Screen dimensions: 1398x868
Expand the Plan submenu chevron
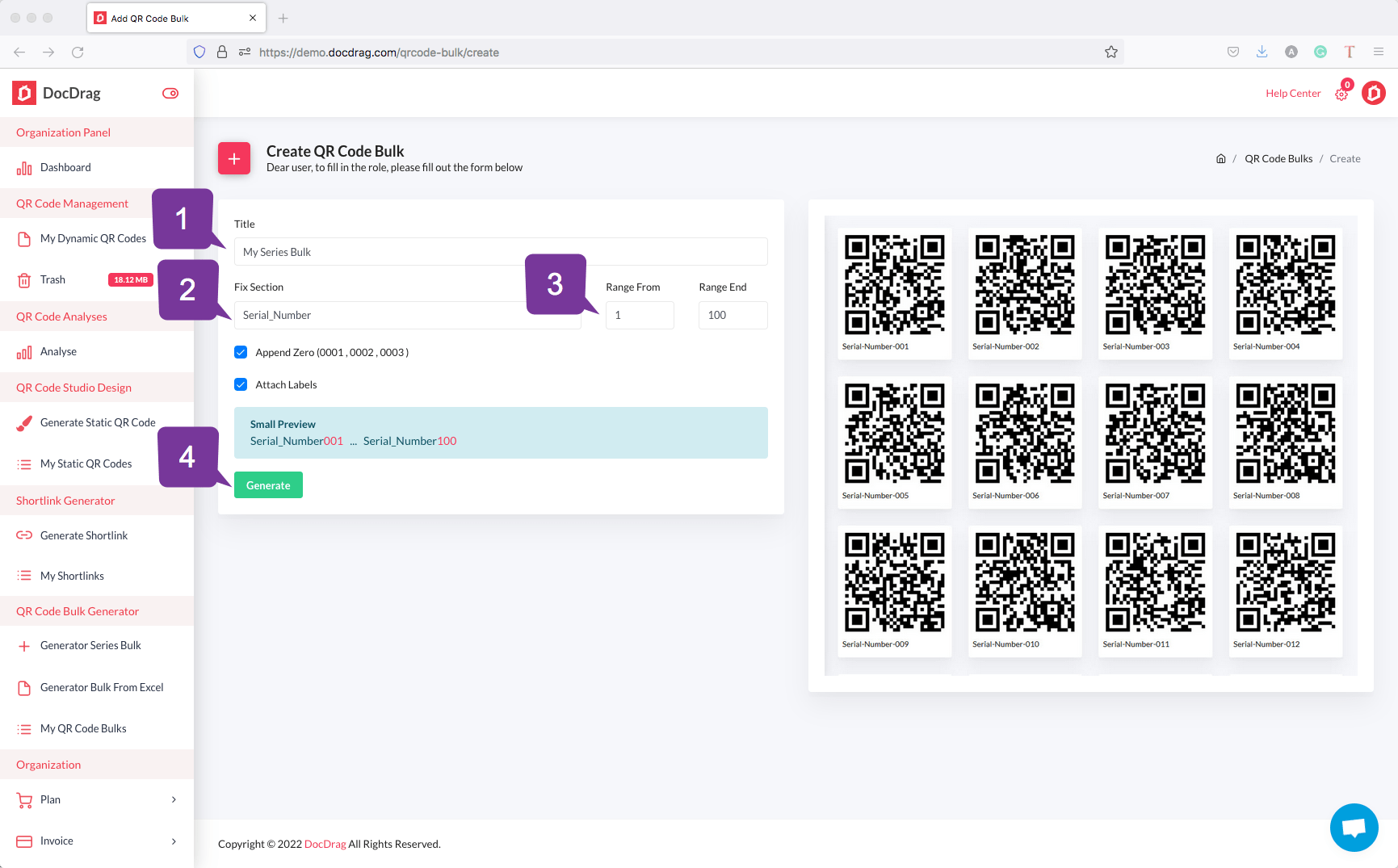point(174,800)
